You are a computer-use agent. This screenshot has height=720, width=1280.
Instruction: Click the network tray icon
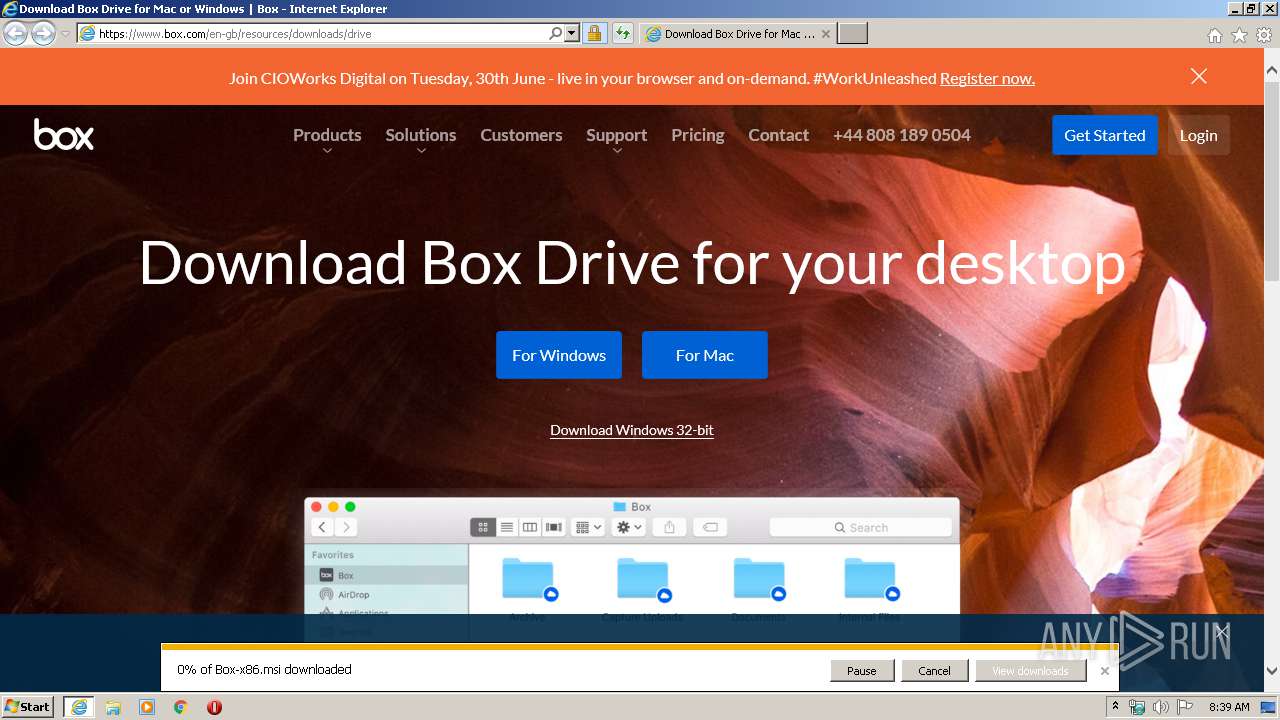(x=1137, y=707)
